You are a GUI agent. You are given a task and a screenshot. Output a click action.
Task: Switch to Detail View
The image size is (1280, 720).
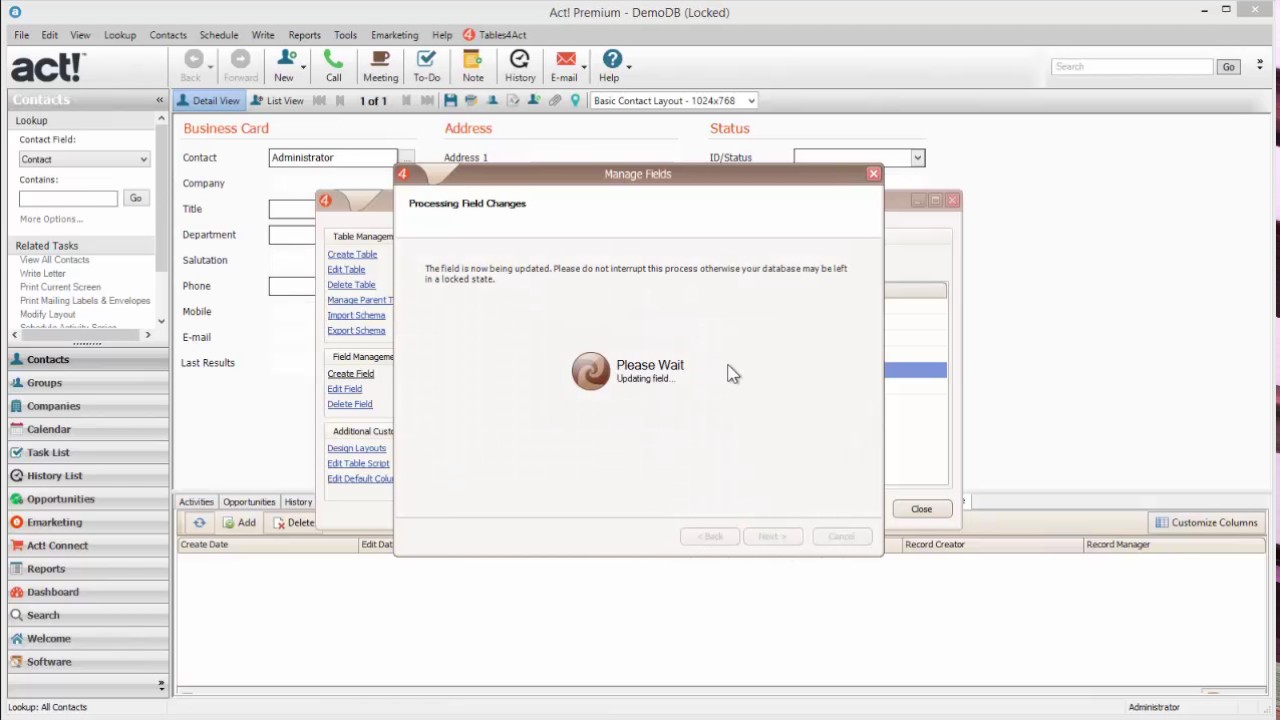[208, 101]
